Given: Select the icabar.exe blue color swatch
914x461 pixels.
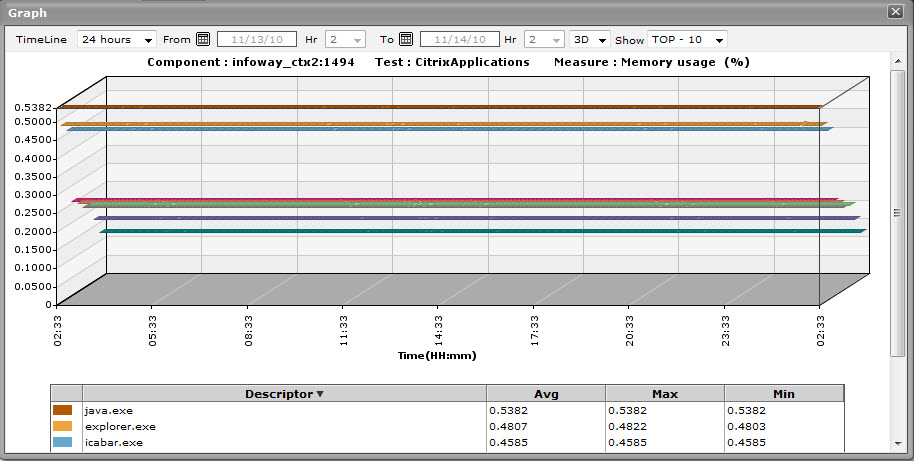Looking at the screenshot, I should pyautogui.click(x=62, y=442).
